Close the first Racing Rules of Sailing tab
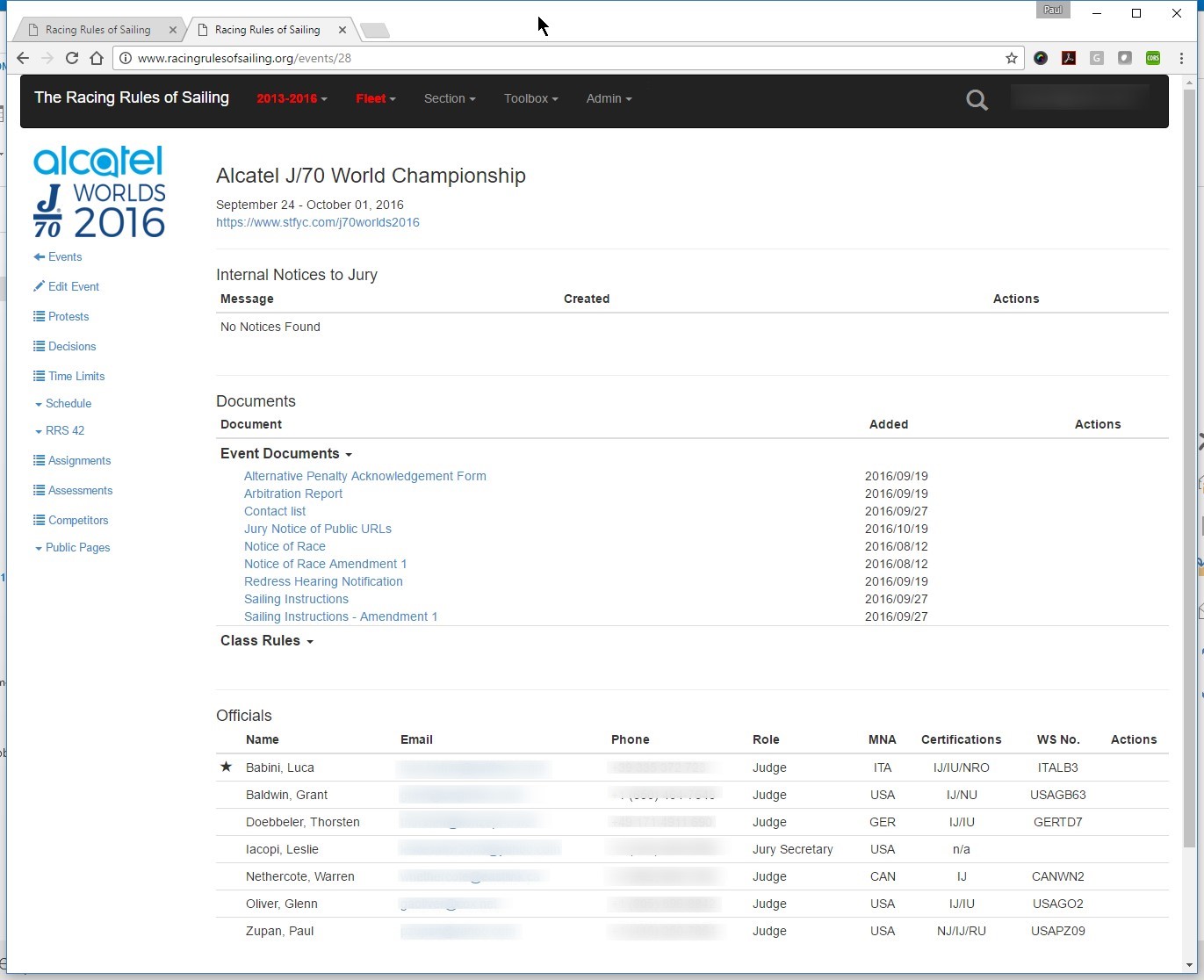Screen dimensions: 1204x980 click(x=173, y=30)
